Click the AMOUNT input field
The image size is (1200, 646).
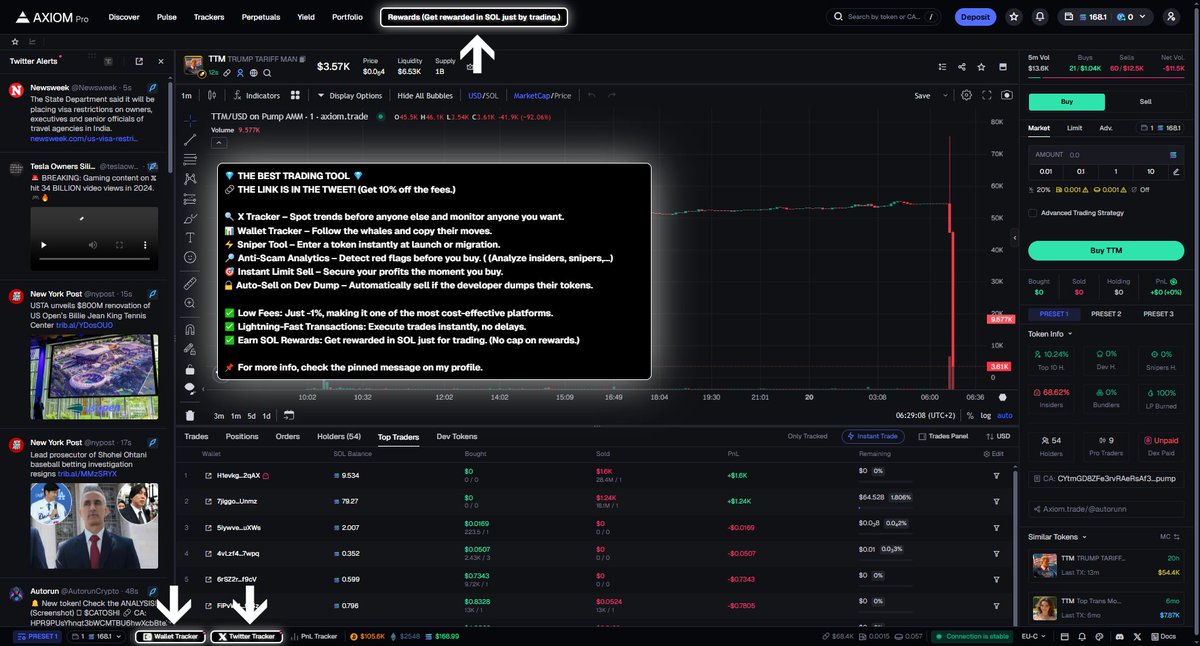click(x=1105, y=155)
